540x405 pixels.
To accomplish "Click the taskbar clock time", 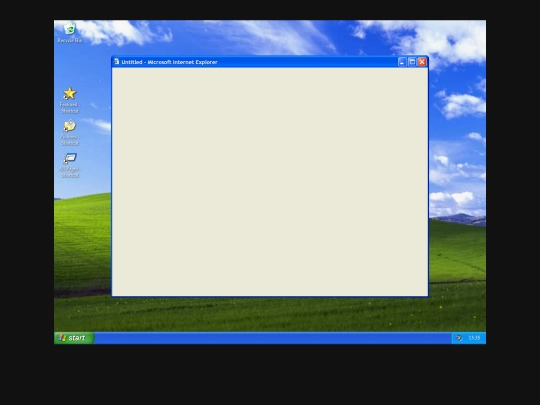I will coord(474,338).
